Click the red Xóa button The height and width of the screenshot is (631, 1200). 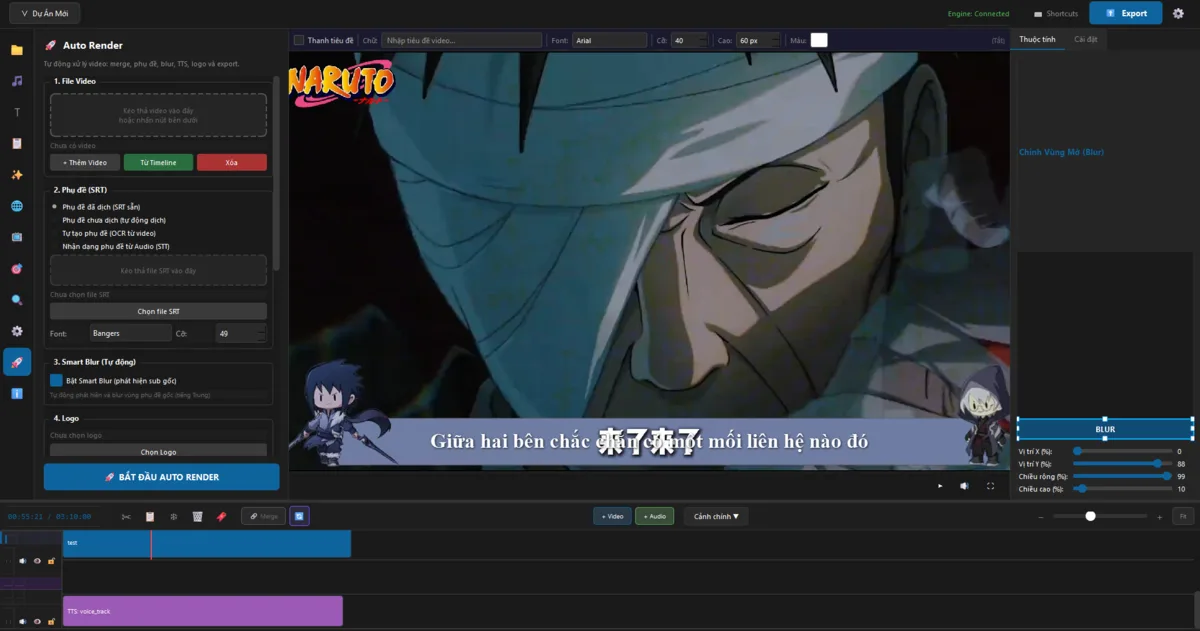(x=232, y=162)
